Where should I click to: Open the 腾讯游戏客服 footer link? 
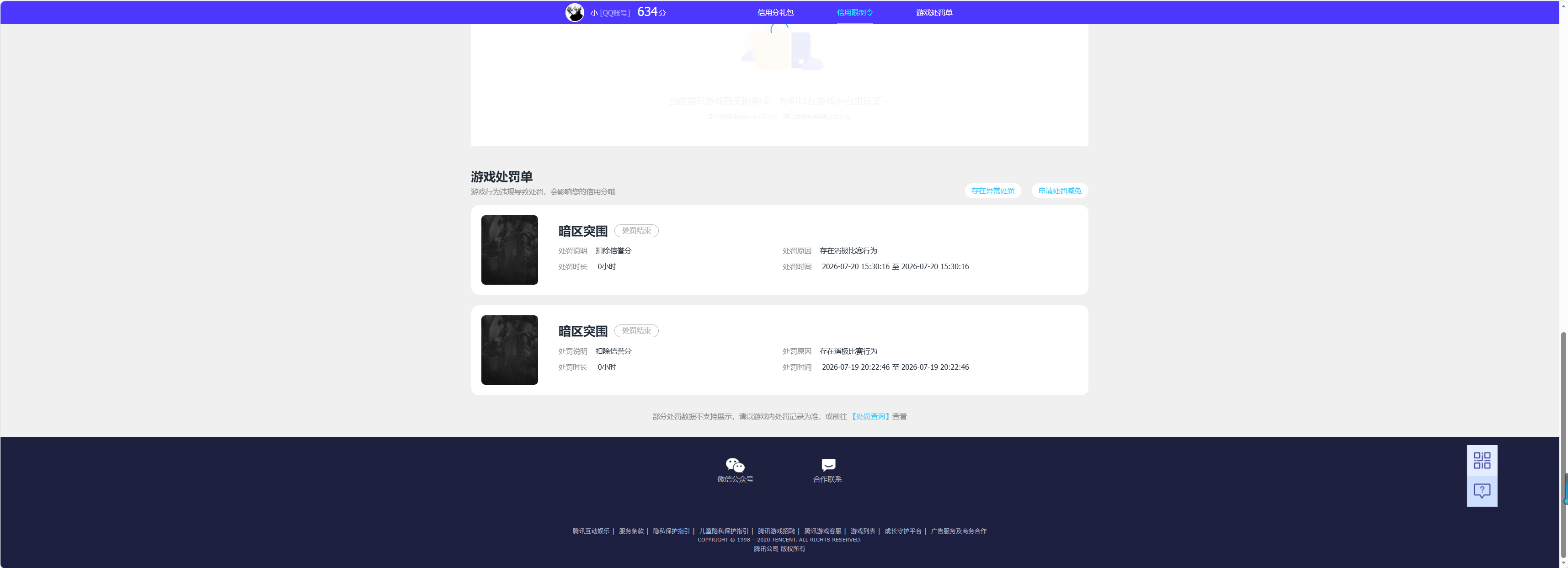point(822,531)
